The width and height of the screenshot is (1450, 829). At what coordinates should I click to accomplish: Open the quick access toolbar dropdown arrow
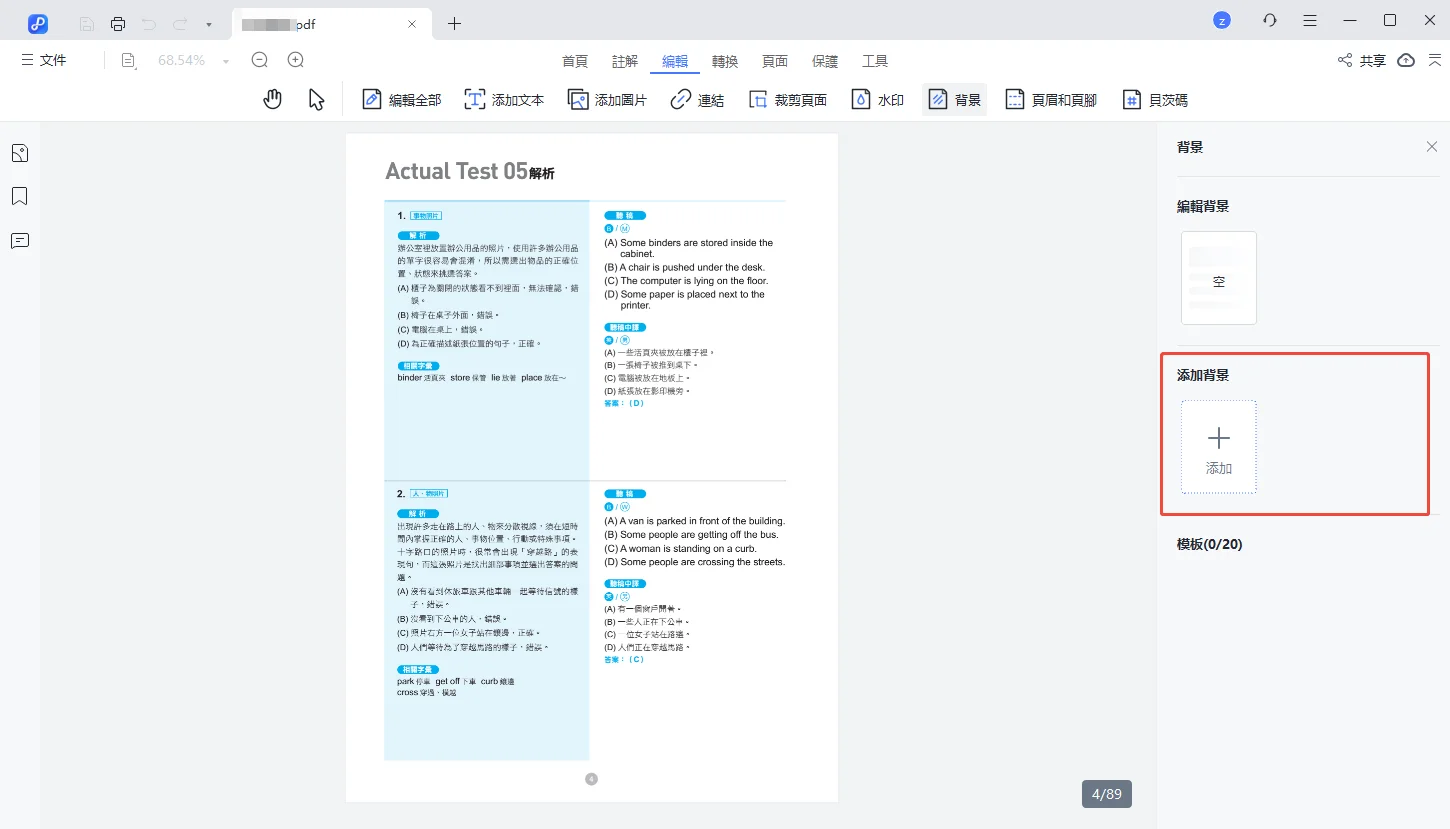(x=208, y=23)
